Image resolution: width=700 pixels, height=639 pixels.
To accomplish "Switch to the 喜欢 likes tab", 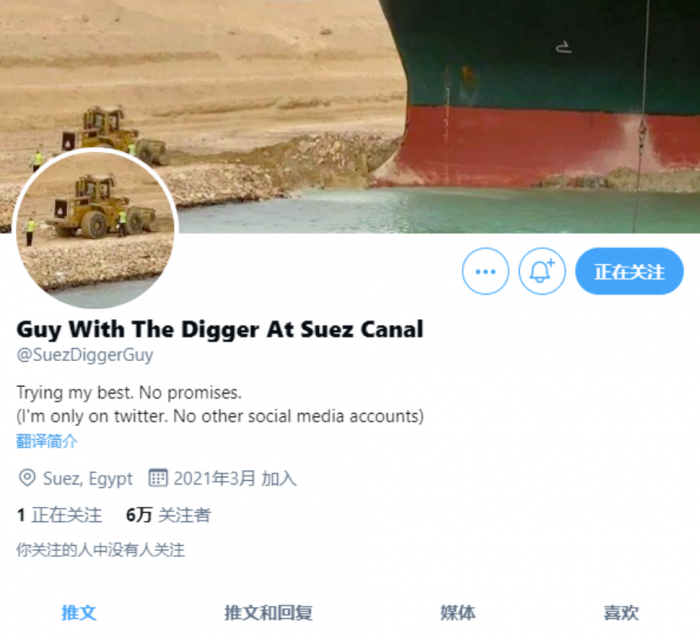I will point(621,613).
